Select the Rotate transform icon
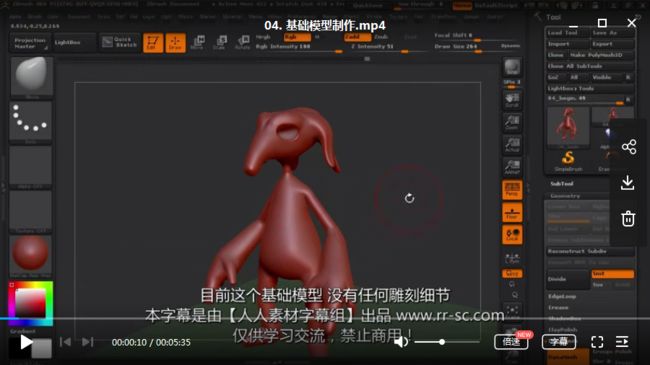650x365 pixels. (x=243, y=43)
